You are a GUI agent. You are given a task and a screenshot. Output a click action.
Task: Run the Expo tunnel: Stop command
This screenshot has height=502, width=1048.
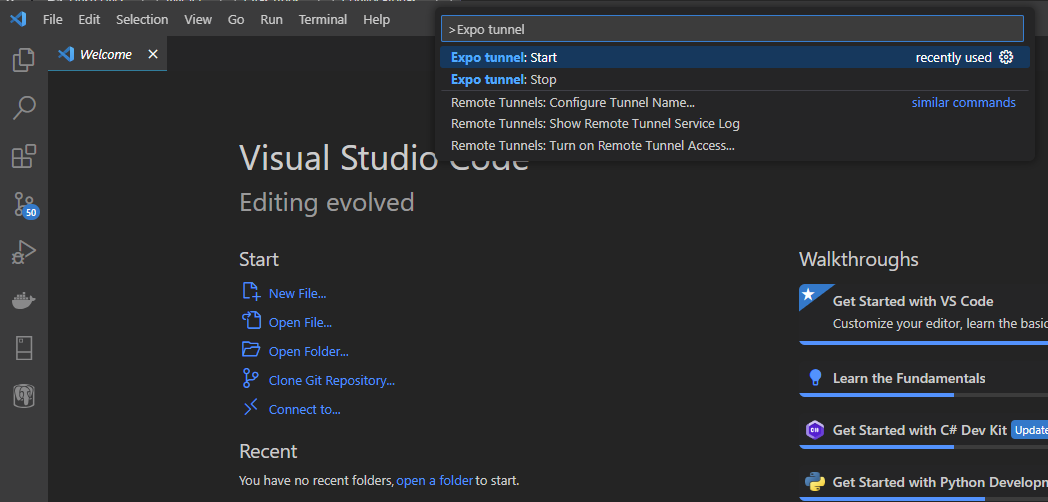pyautogui.click(x=735, y=80)
